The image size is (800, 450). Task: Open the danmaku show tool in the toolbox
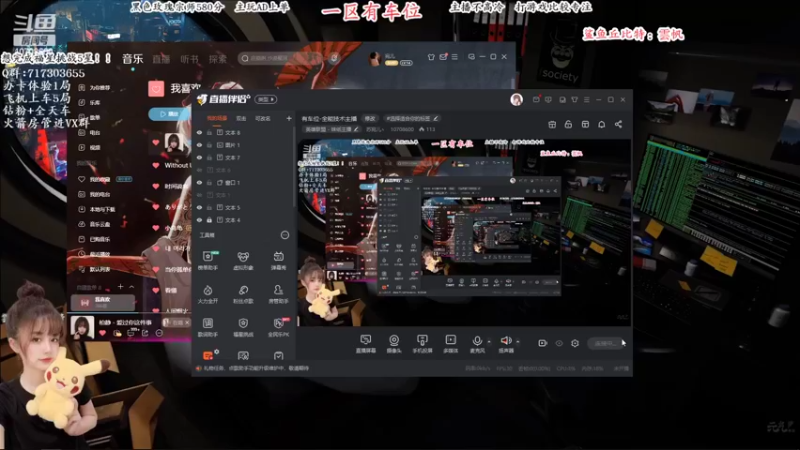[x=278, y=260]
